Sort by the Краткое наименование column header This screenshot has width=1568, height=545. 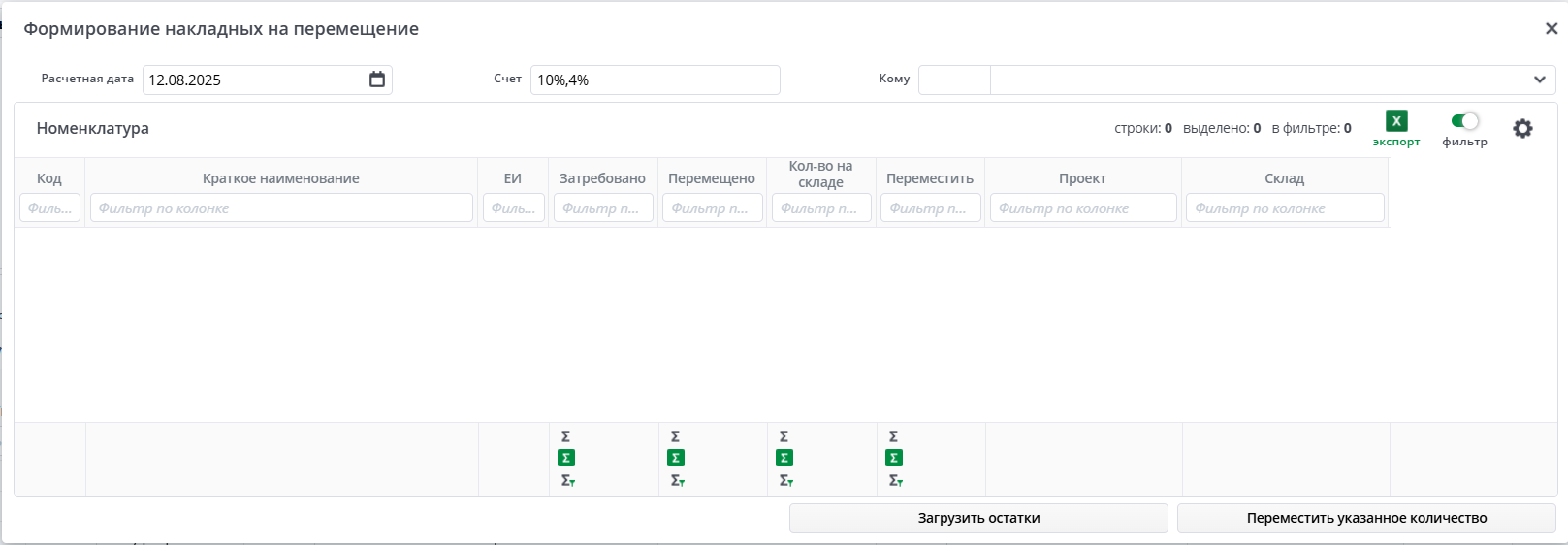[x=280, y=178]
